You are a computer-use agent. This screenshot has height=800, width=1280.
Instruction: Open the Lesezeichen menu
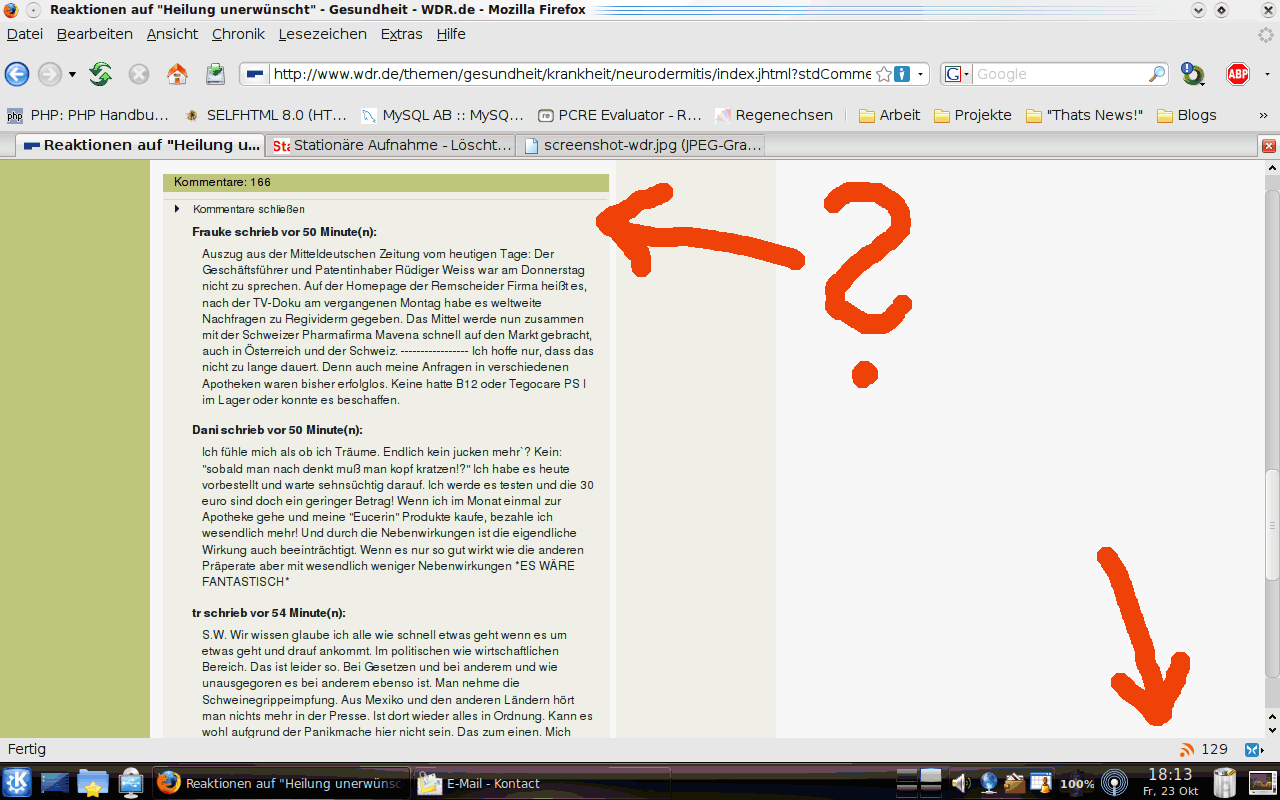[322, 34]
